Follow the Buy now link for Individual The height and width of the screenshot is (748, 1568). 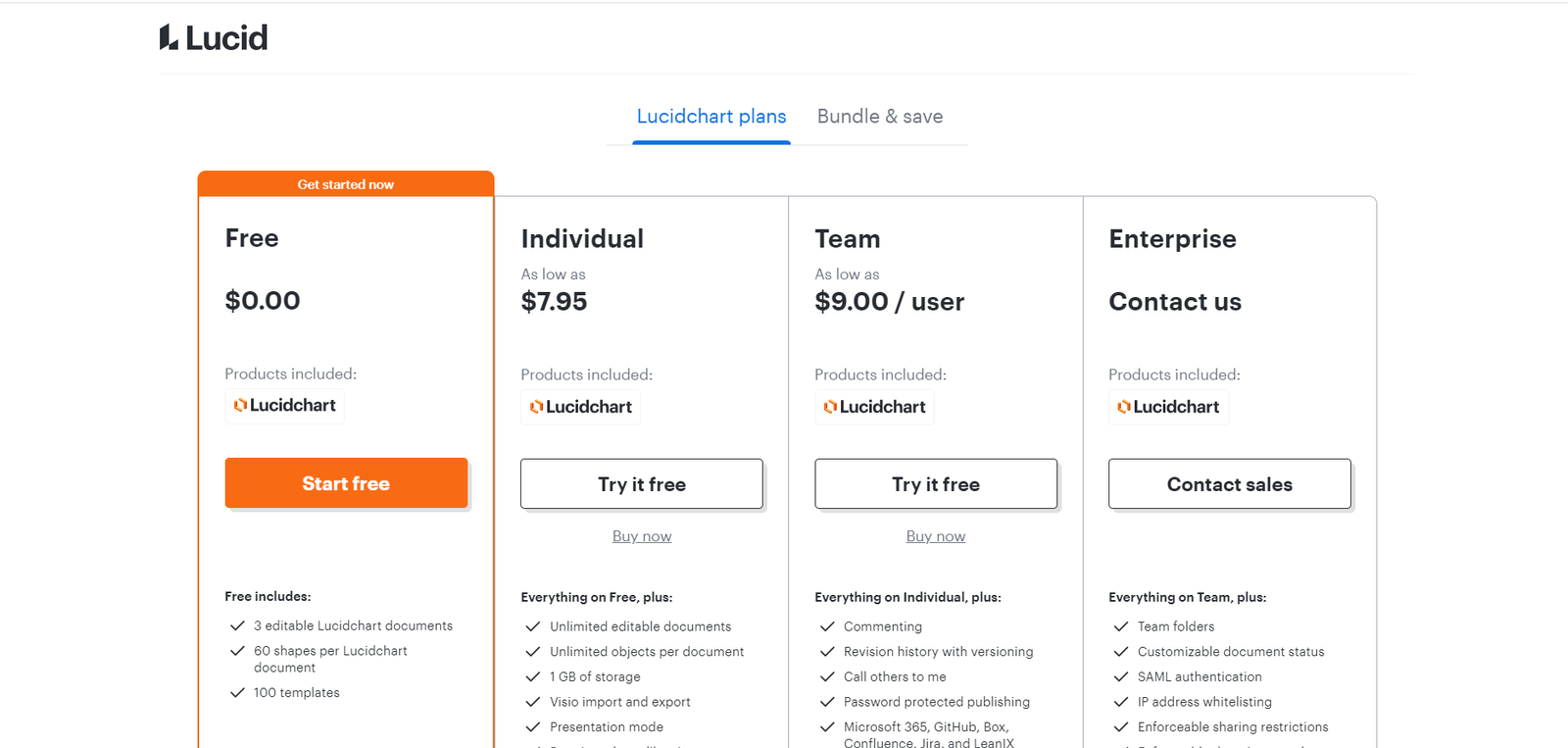[x=642, y=536]
